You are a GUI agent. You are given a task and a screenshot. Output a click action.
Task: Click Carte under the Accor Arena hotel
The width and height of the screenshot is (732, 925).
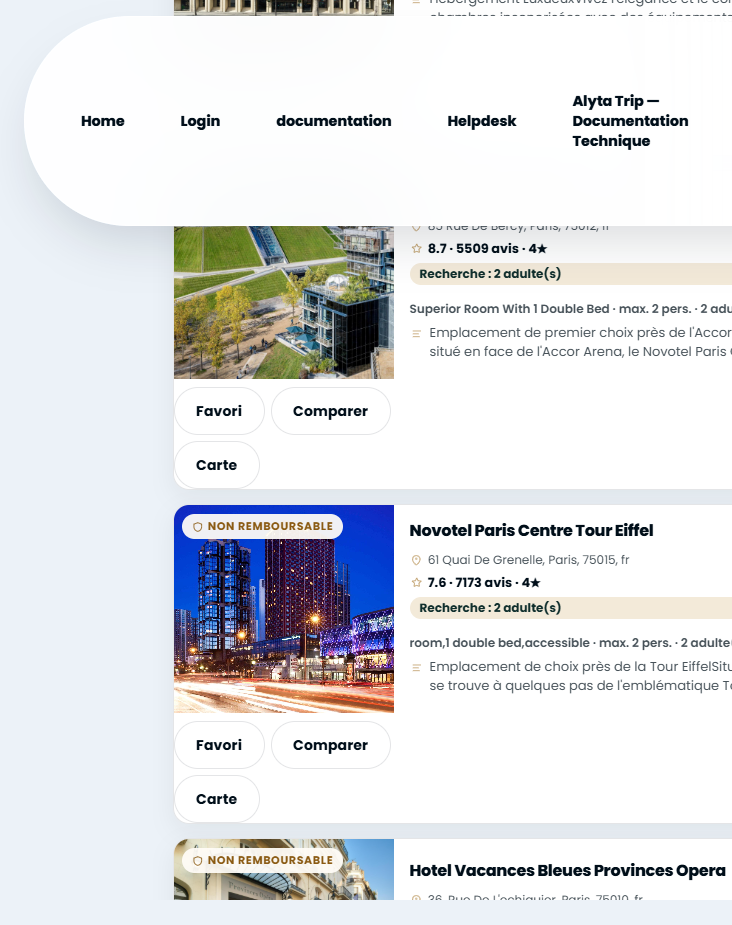pos(216,465)
